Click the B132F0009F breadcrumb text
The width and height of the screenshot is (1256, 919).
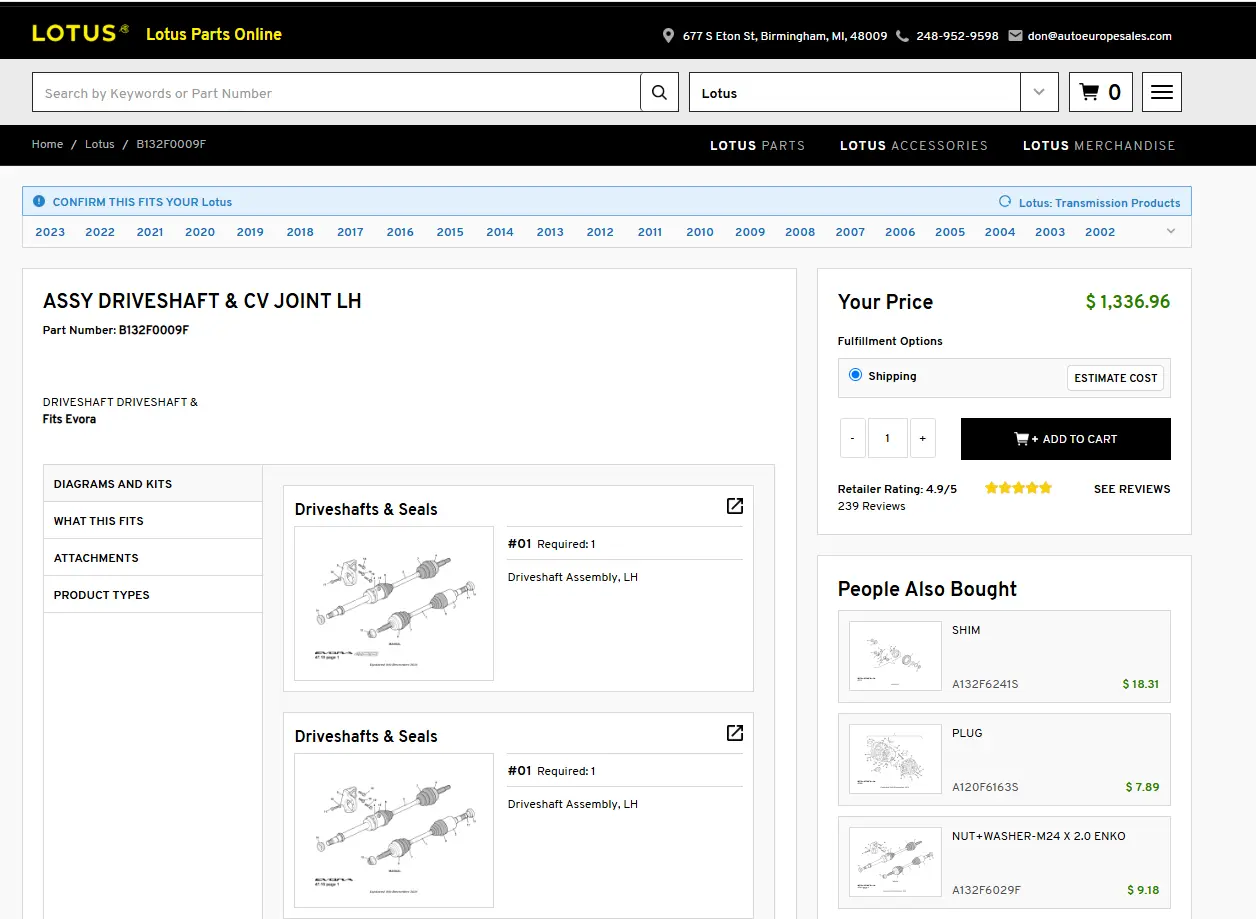[x=171, y=144]
